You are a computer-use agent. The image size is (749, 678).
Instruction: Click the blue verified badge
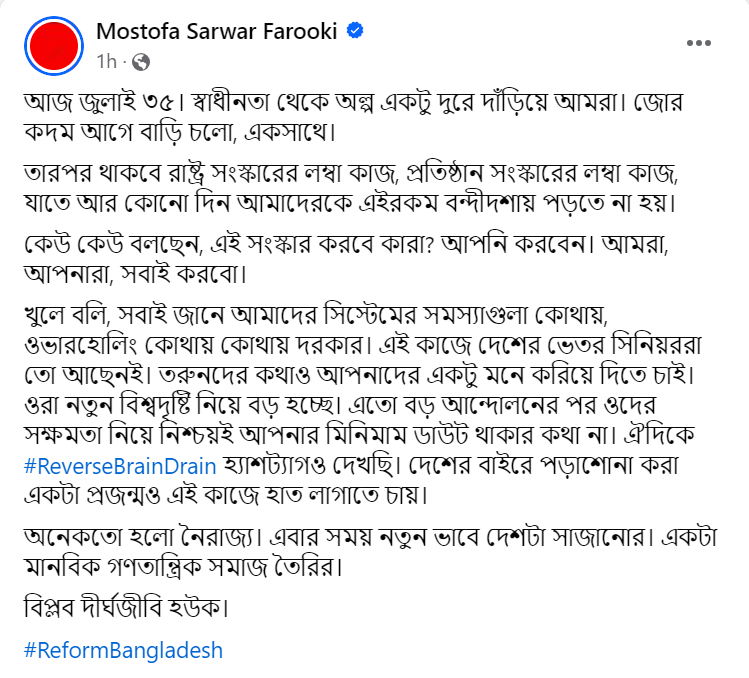pyautogui.click(x=355, y=31)
